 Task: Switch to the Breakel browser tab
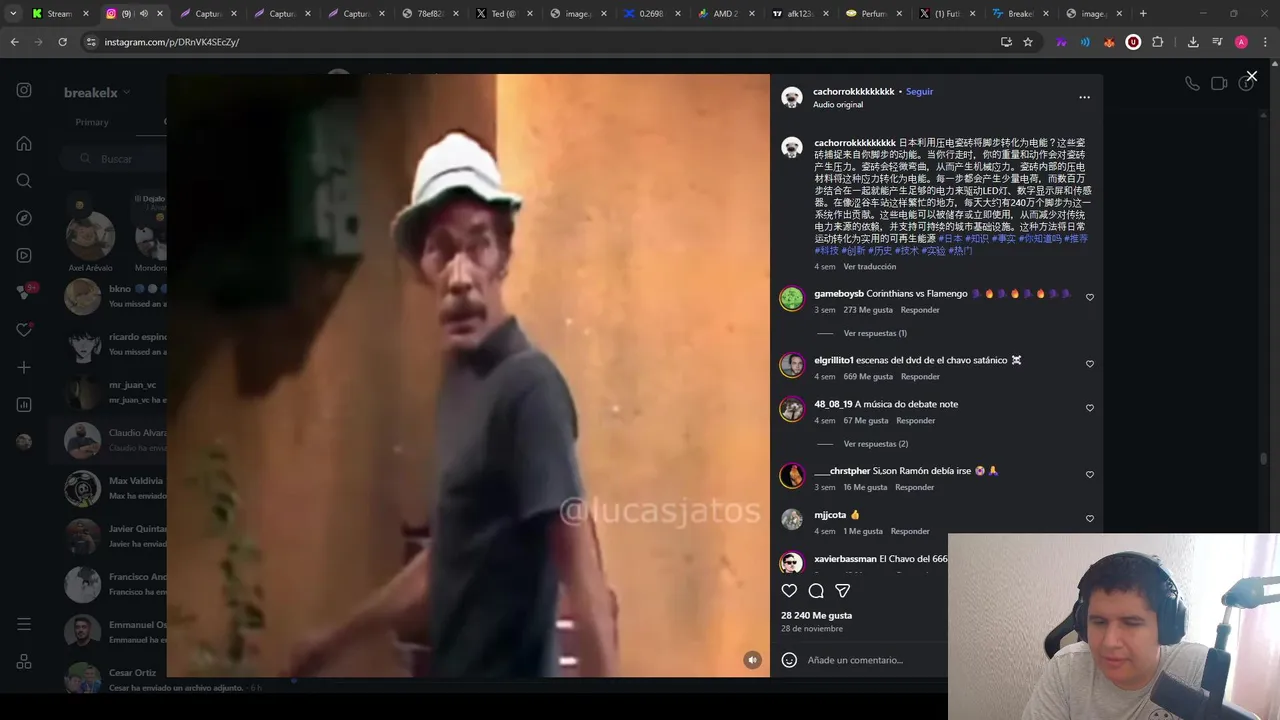[x=1021, y=14]
